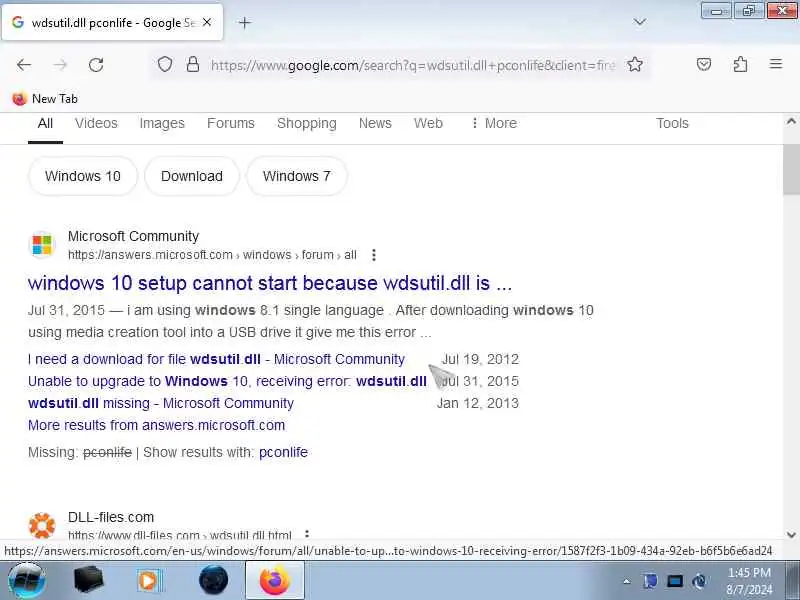The height and width of the screenshot is (600, 800).
Task: Open 'windows 10 setup cannot start' result
Action: tap(270, 283)
